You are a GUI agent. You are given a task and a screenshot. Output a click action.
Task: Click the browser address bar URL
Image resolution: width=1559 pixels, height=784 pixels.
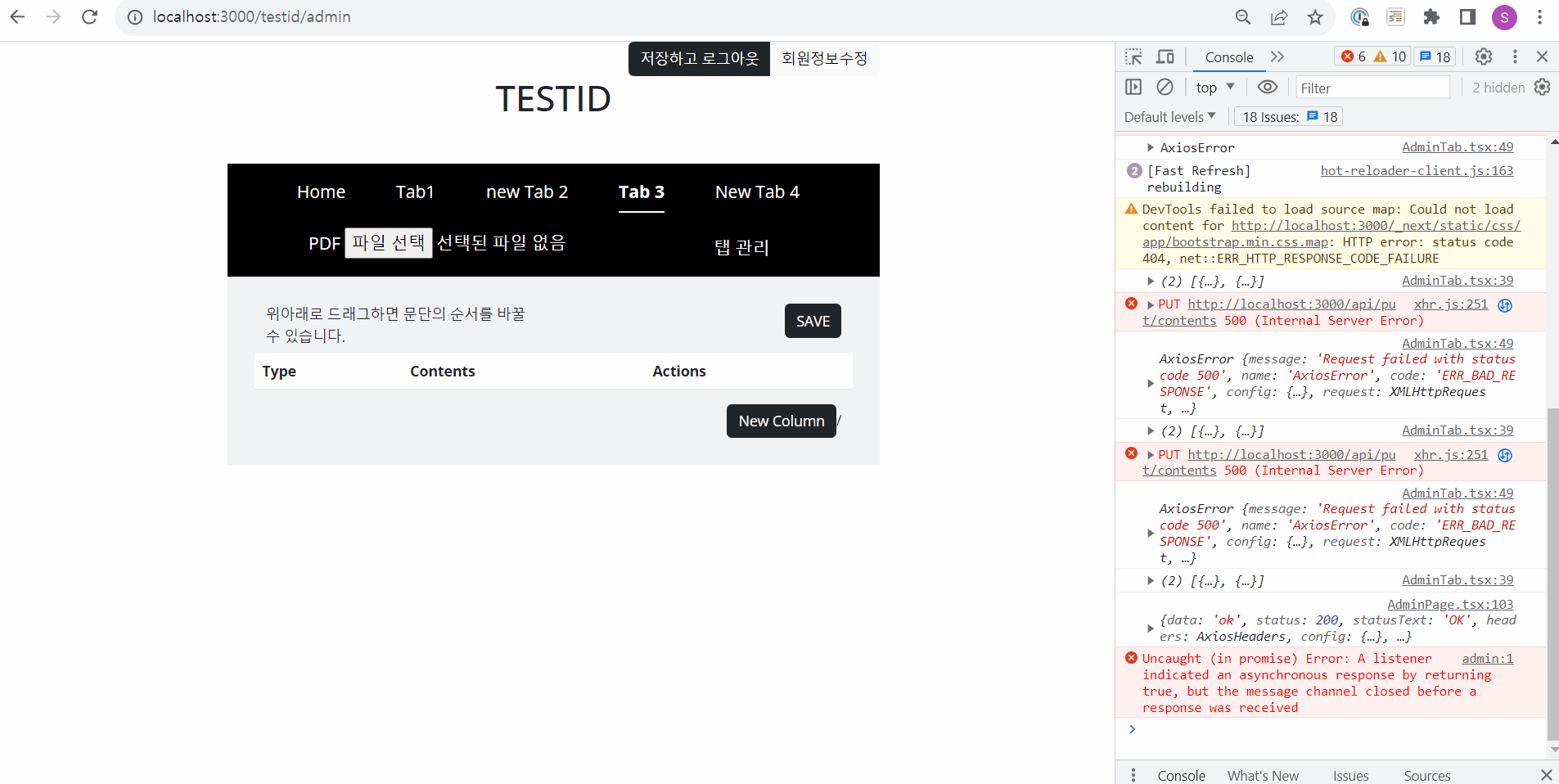coord(251,17)
